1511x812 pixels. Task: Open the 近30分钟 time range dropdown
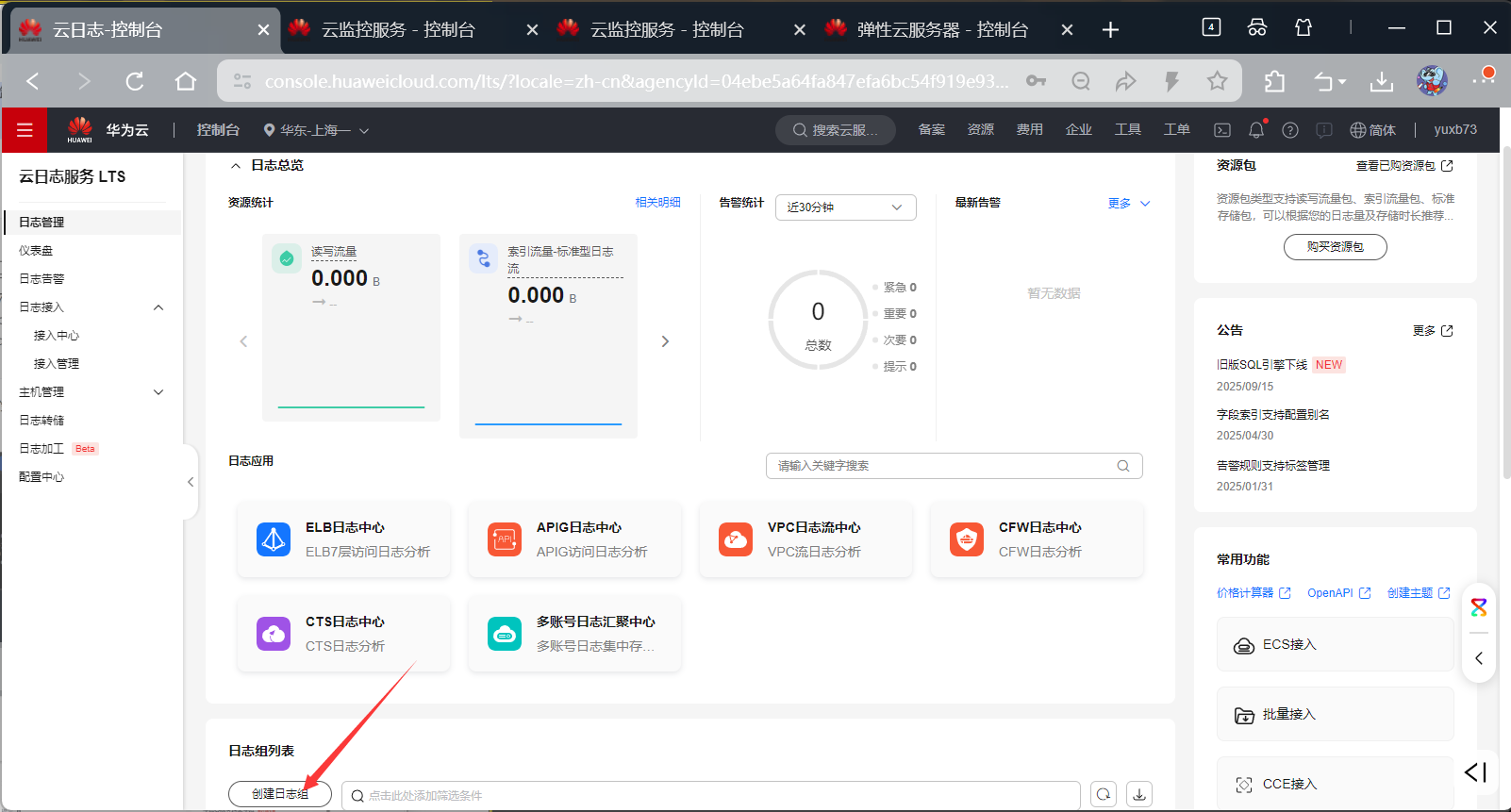[x=845, y=207]
